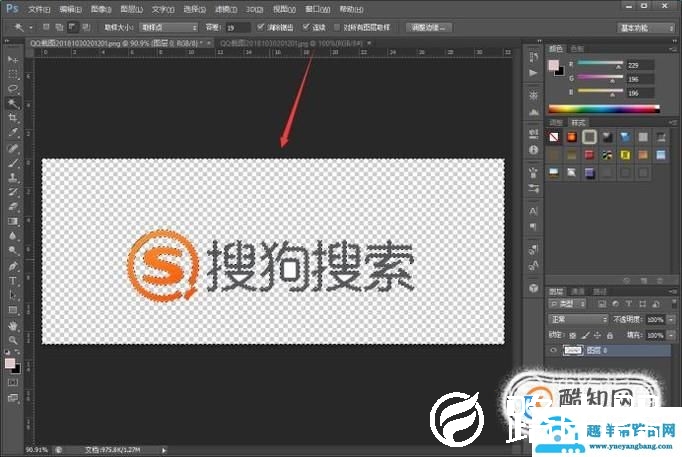
Task: Open the collapsed Actions panel play icon
Action: tap(534, 73)
